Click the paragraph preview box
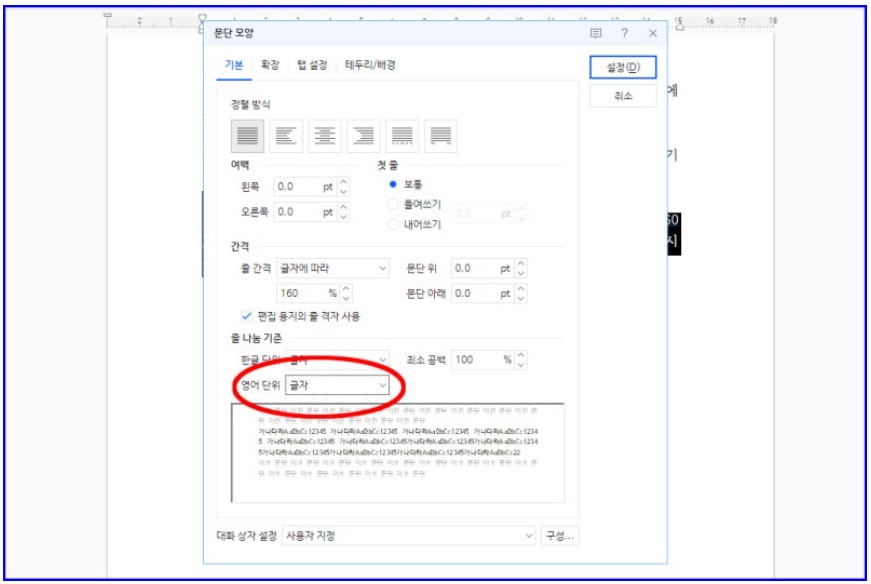 click(398, 453)
